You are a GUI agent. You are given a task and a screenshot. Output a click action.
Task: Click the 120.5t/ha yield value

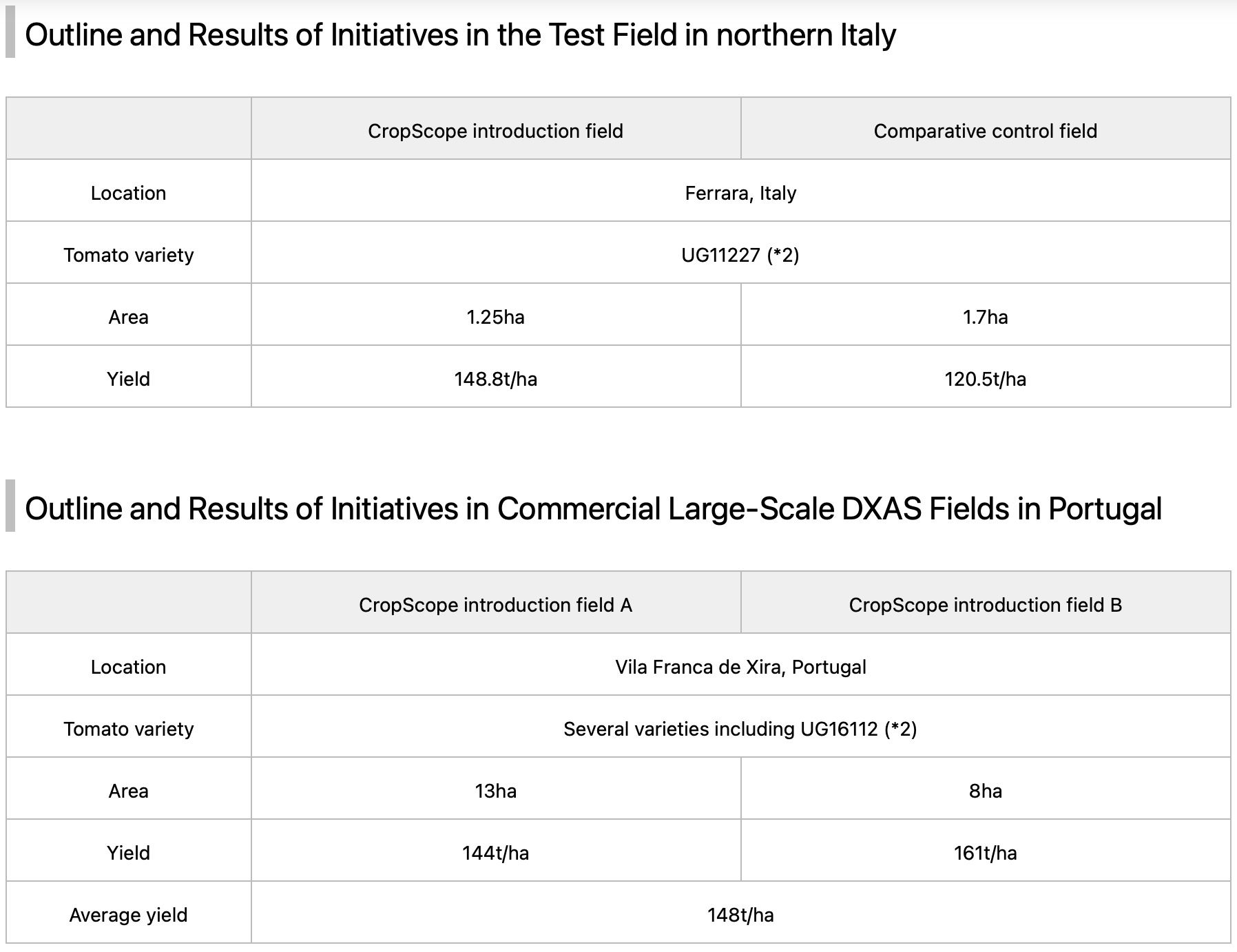click(x=986, y=379)
